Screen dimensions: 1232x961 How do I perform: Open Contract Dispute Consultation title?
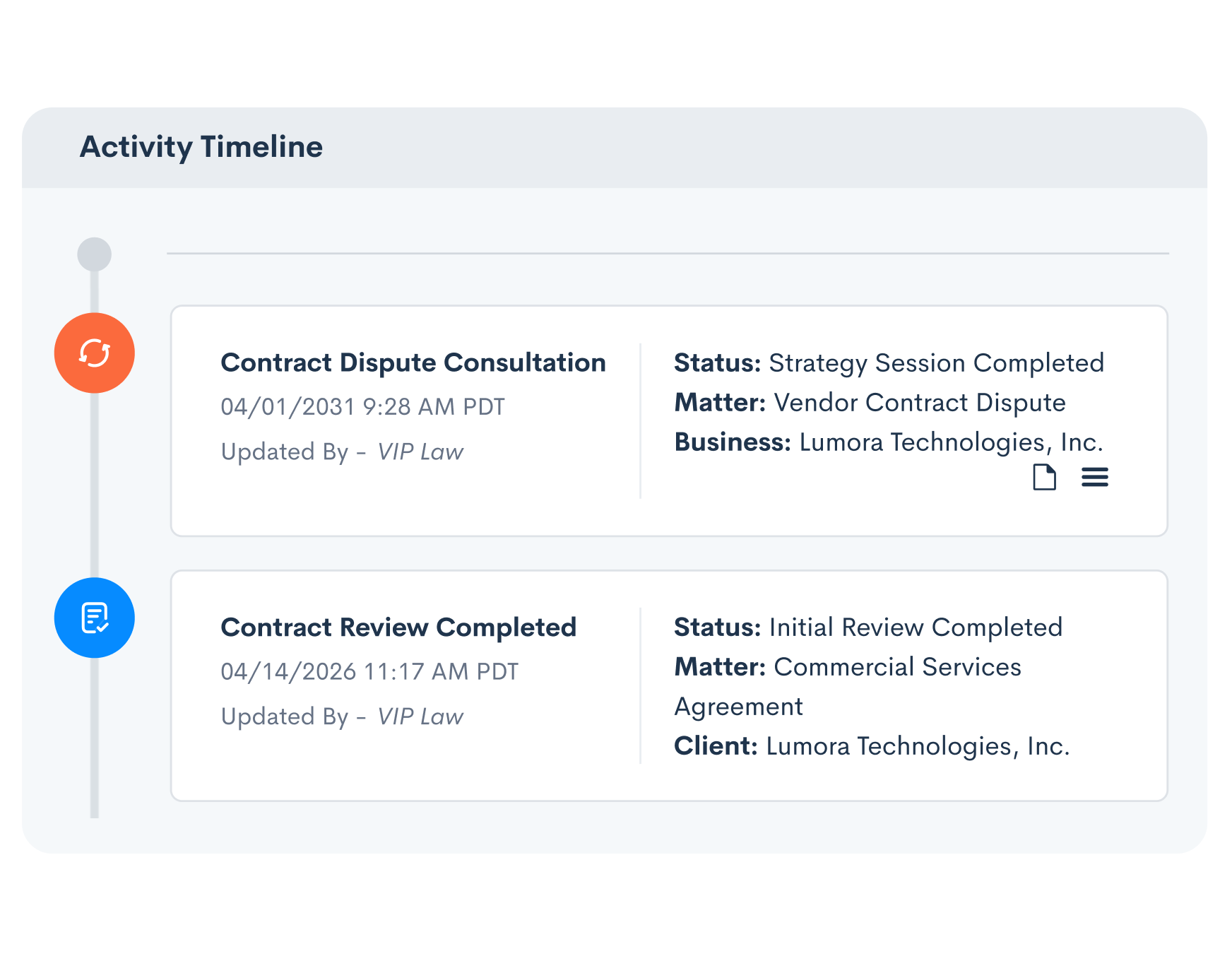click(x=413, y=362)
